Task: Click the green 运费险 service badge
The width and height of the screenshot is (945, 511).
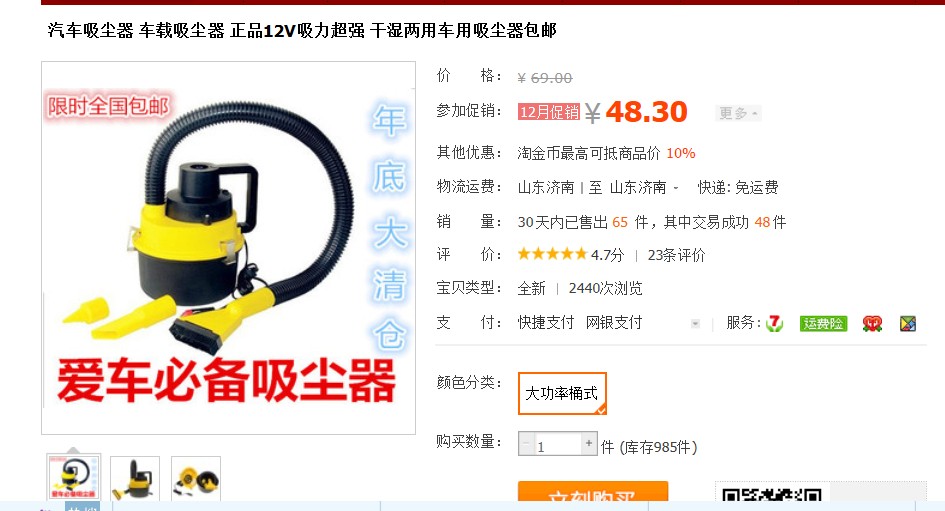Action: 823,324
